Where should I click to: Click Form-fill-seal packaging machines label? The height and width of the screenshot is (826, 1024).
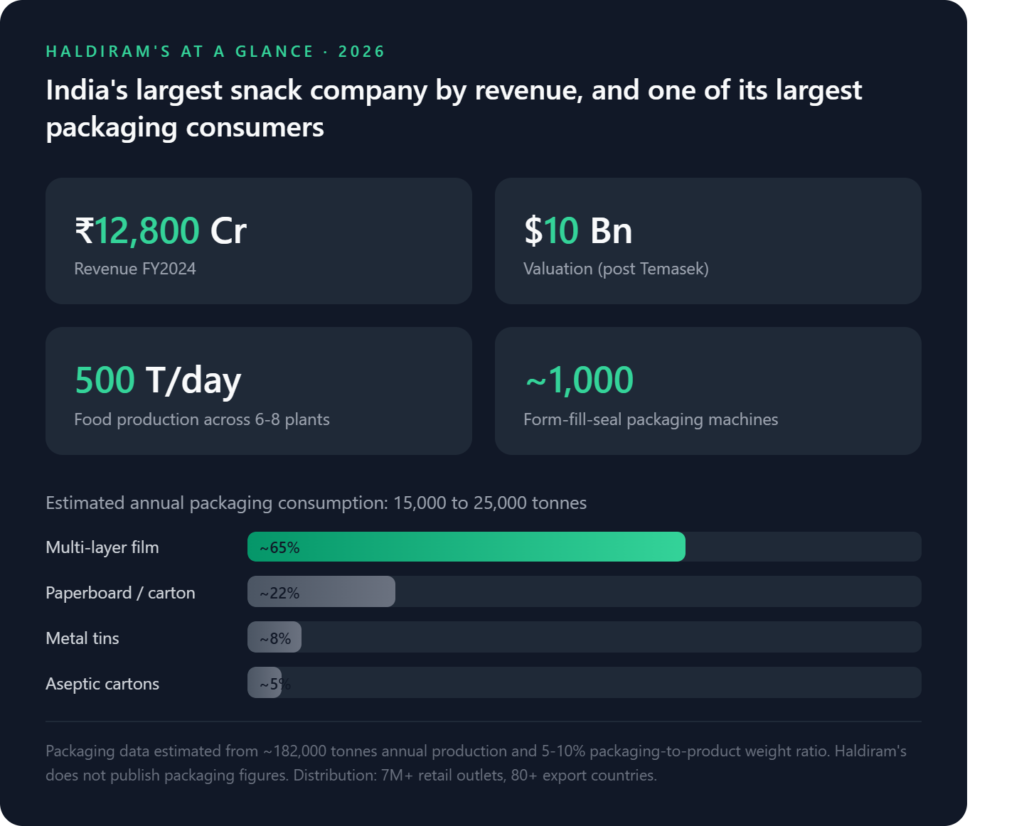pos(650,419)
